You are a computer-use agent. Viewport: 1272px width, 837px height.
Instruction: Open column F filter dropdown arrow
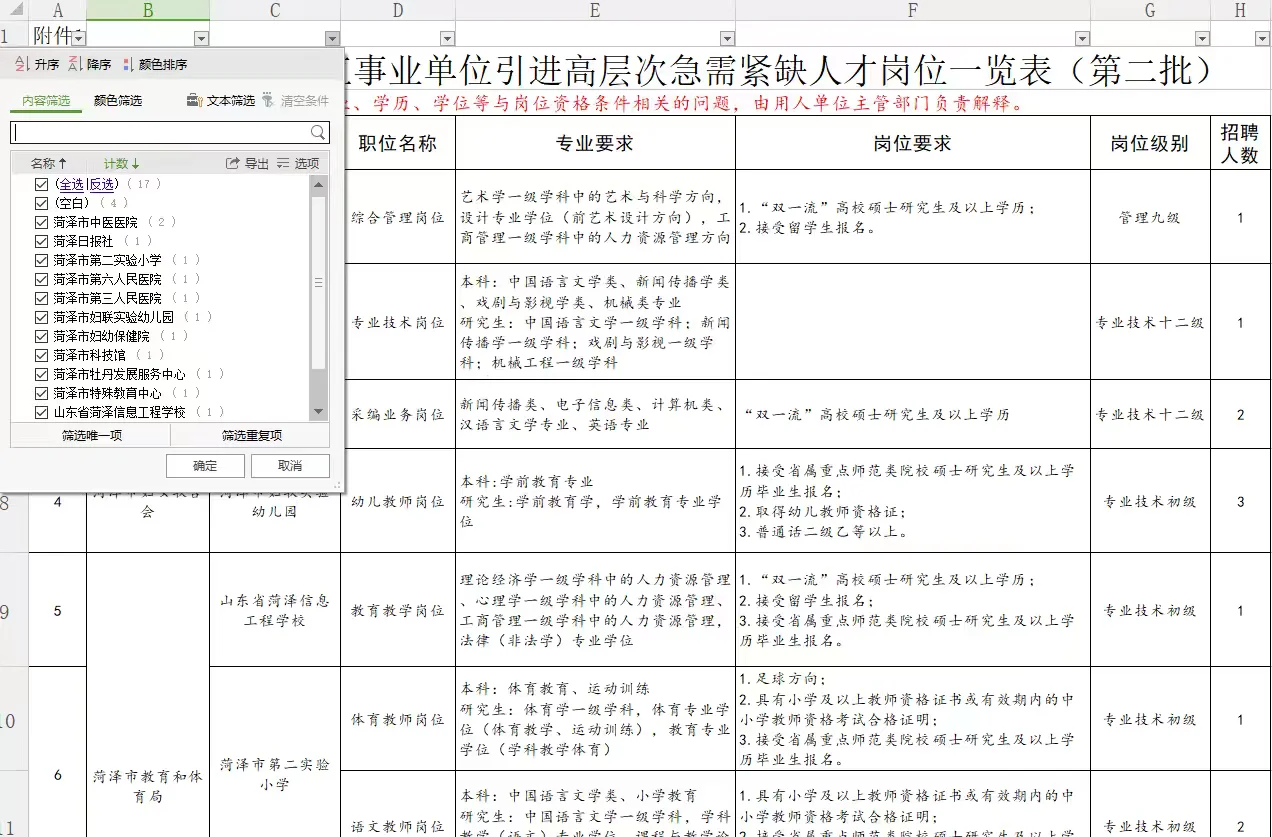tap(1081, 38)
